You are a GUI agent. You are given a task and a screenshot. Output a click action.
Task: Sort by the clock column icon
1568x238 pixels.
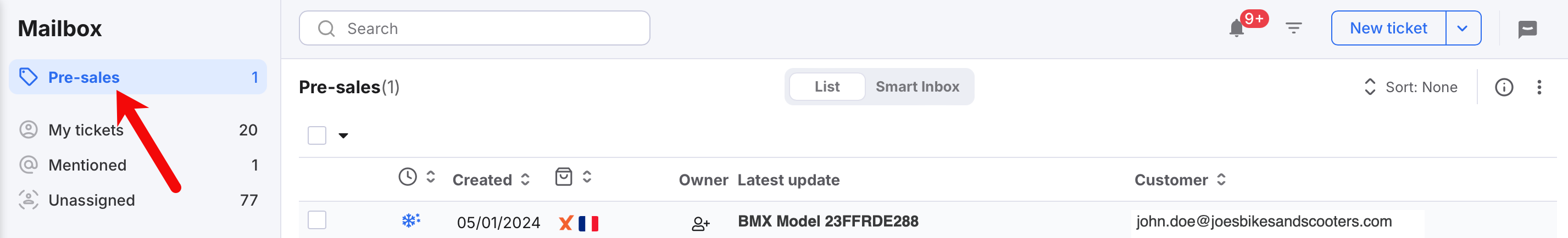[407, 177]
